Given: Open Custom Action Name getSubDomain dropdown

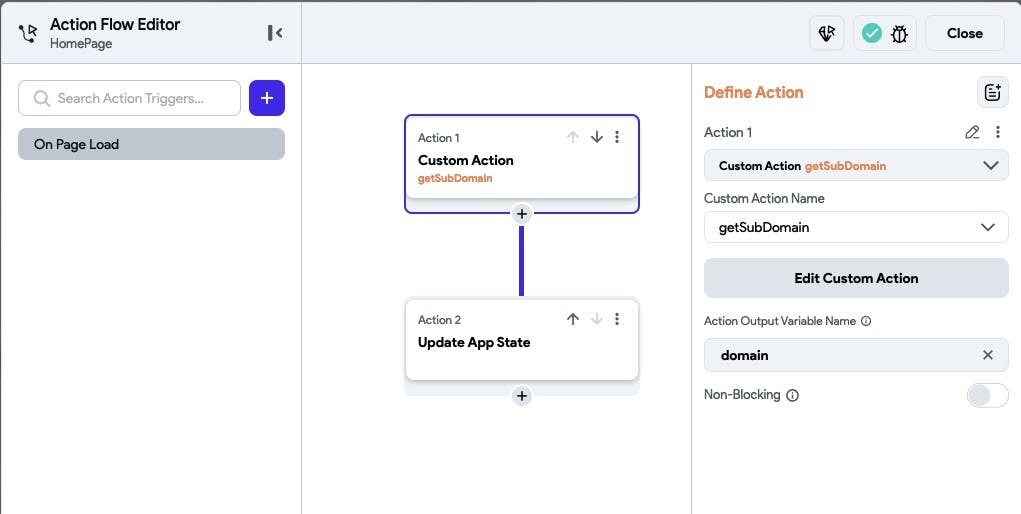Looking at the screenshot, I should (x=988, y=227).
